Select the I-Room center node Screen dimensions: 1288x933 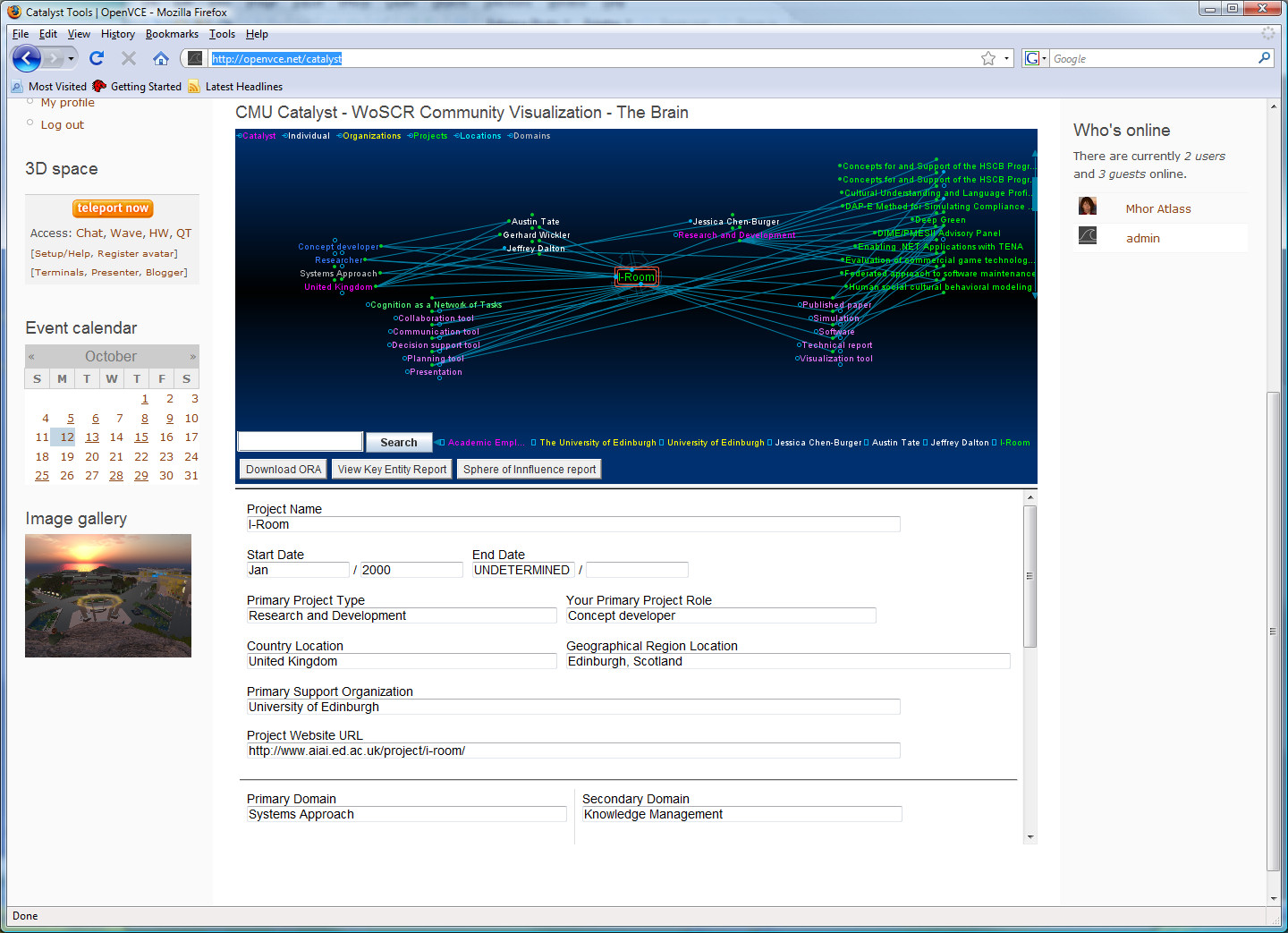(637, 277)
